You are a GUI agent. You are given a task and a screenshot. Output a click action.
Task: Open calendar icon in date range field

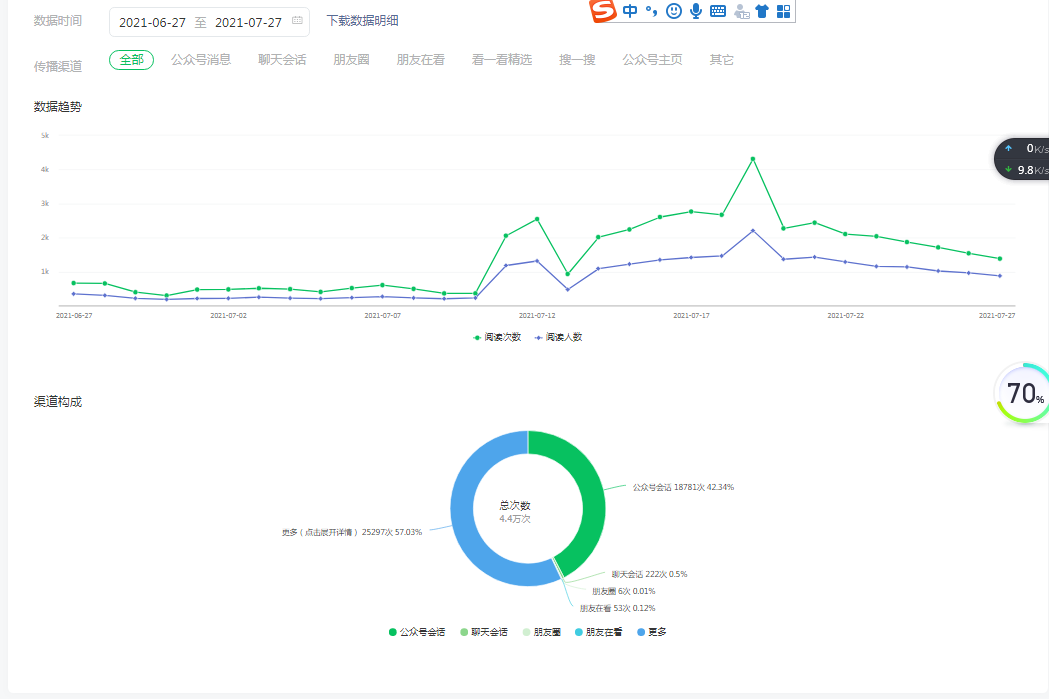(297, 21)
